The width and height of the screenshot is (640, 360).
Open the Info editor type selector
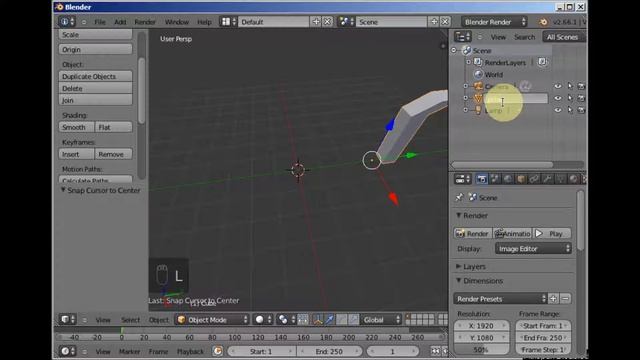click(67, 22)
